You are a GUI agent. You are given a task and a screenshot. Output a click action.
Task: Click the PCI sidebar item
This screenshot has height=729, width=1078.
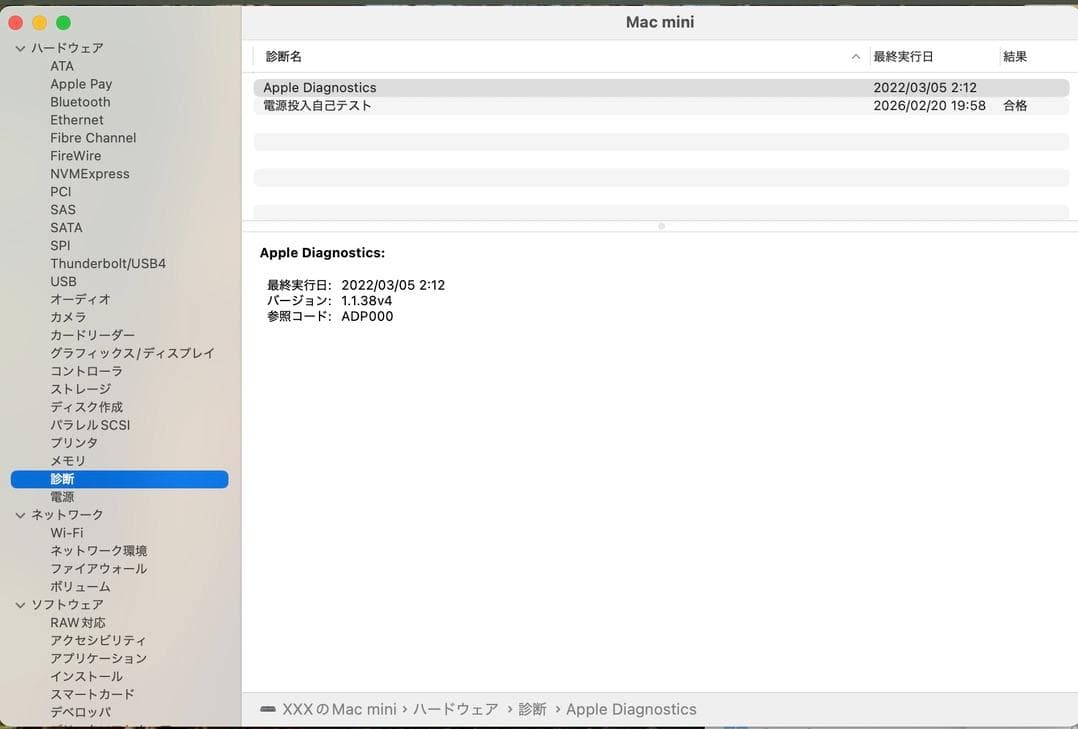point(60,192)
